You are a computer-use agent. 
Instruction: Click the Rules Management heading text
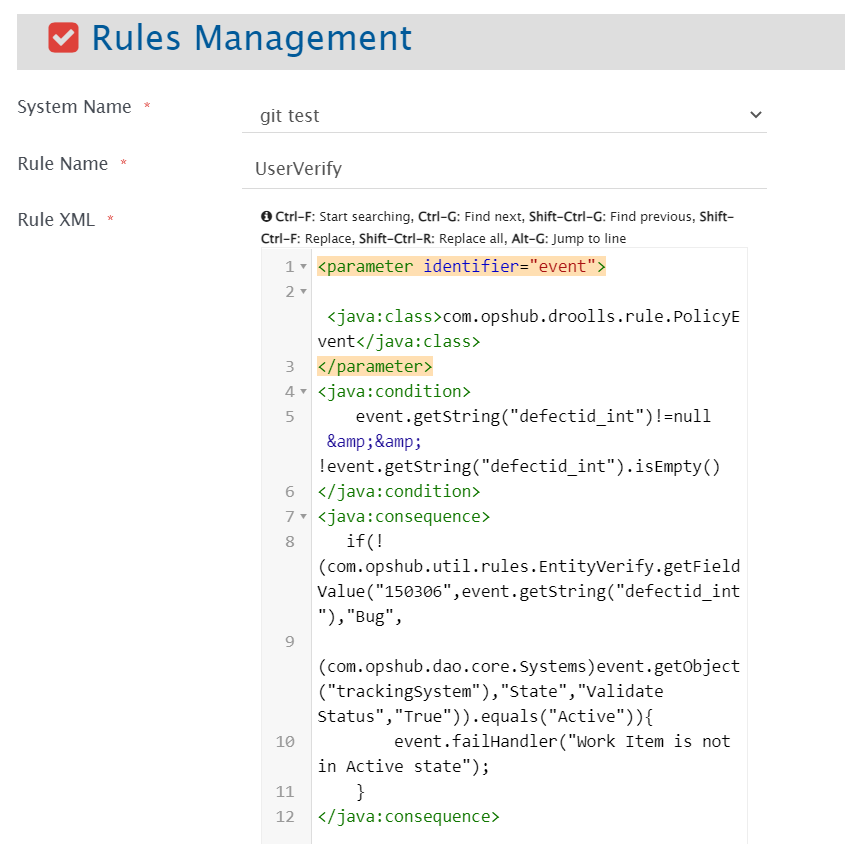pos(251,38)
